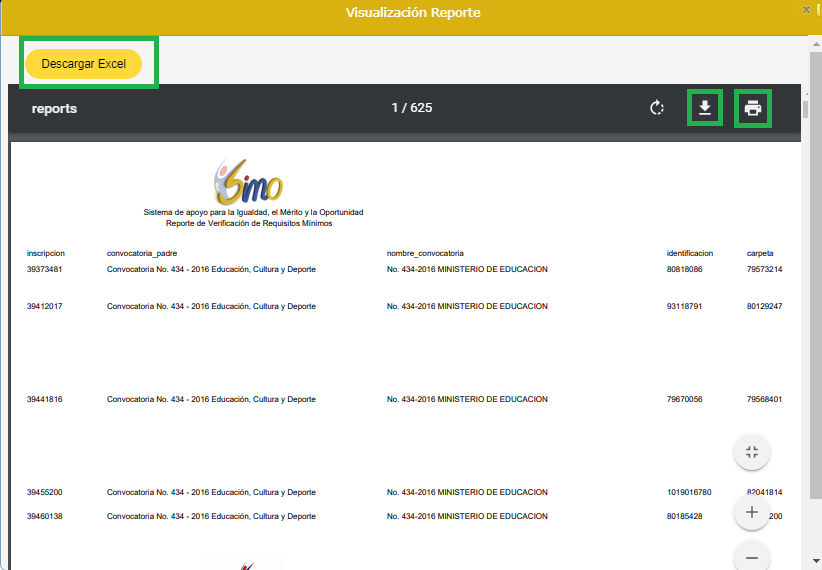This screenshot has height=570, width=822.
Task: Click the dialog scrollbar up arrow
Action: click(x=815, y=43)
